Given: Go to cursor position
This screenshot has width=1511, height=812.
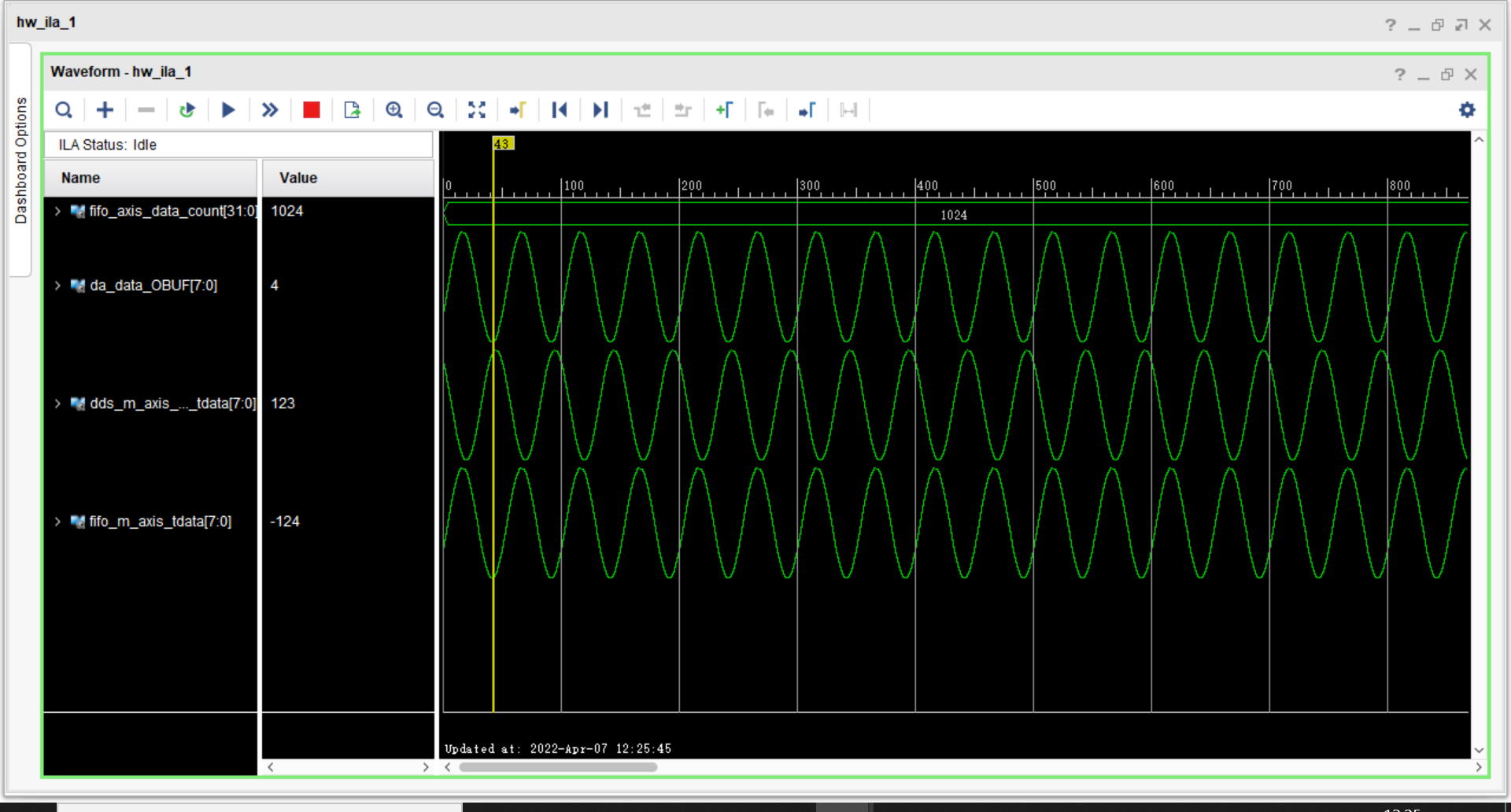Looking at the screenshot, I should pyautogui.click(x=518, y=110).
